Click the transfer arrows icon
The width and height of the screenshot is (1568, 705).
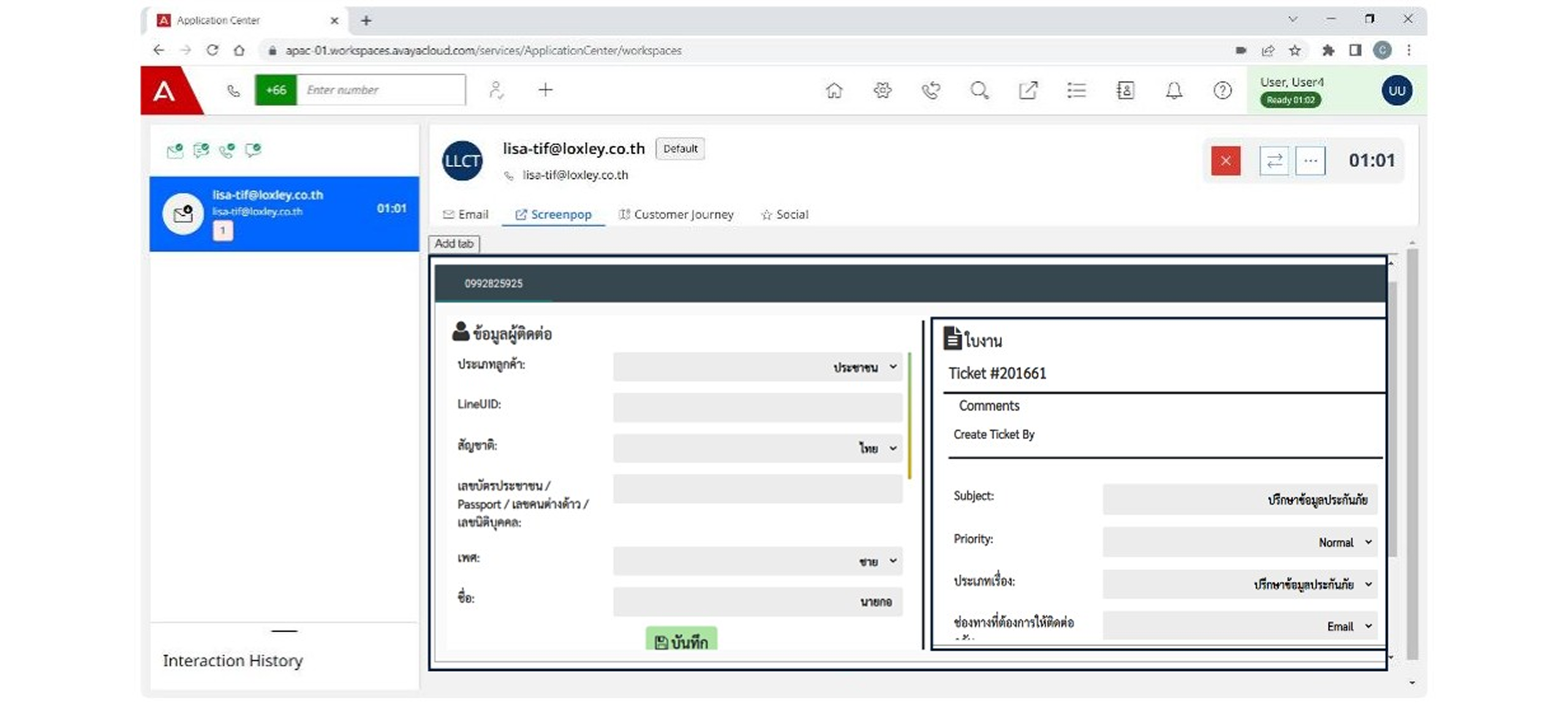1274,161
